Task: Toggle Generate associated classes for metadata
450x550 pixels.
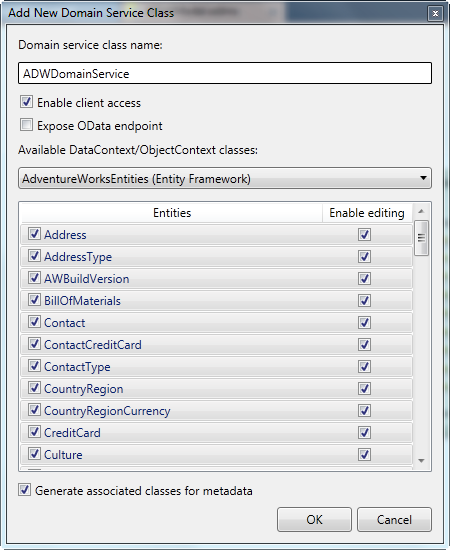Action: click(x=25, y=490)
